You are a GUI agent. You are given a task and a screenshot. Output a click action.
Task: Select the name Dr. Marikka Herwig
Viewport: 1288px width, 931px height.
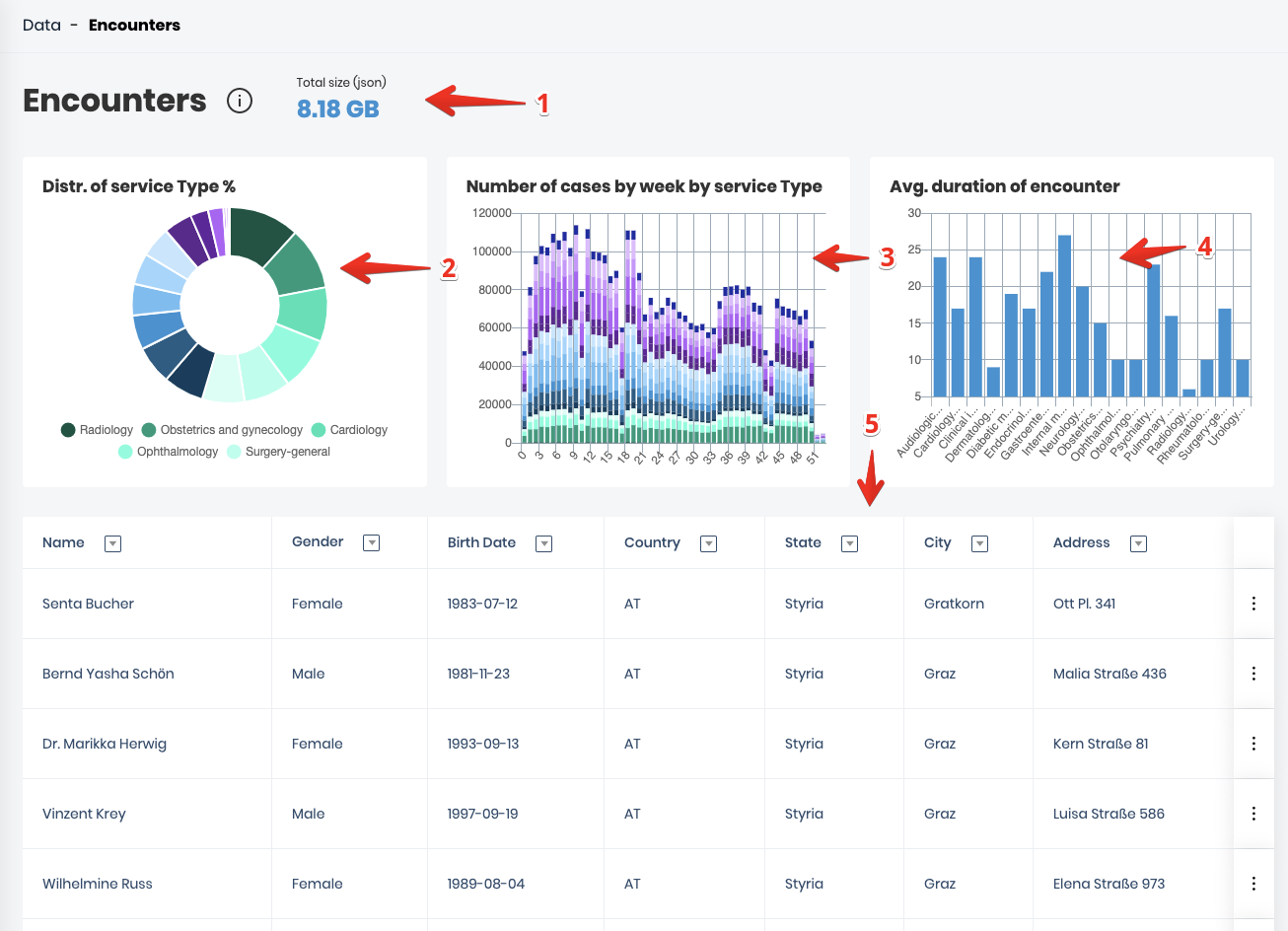click(x=105, y=744)
